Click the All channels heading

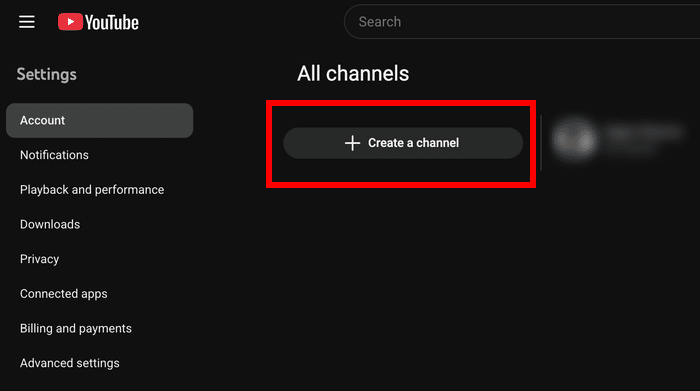coord(353,74)
